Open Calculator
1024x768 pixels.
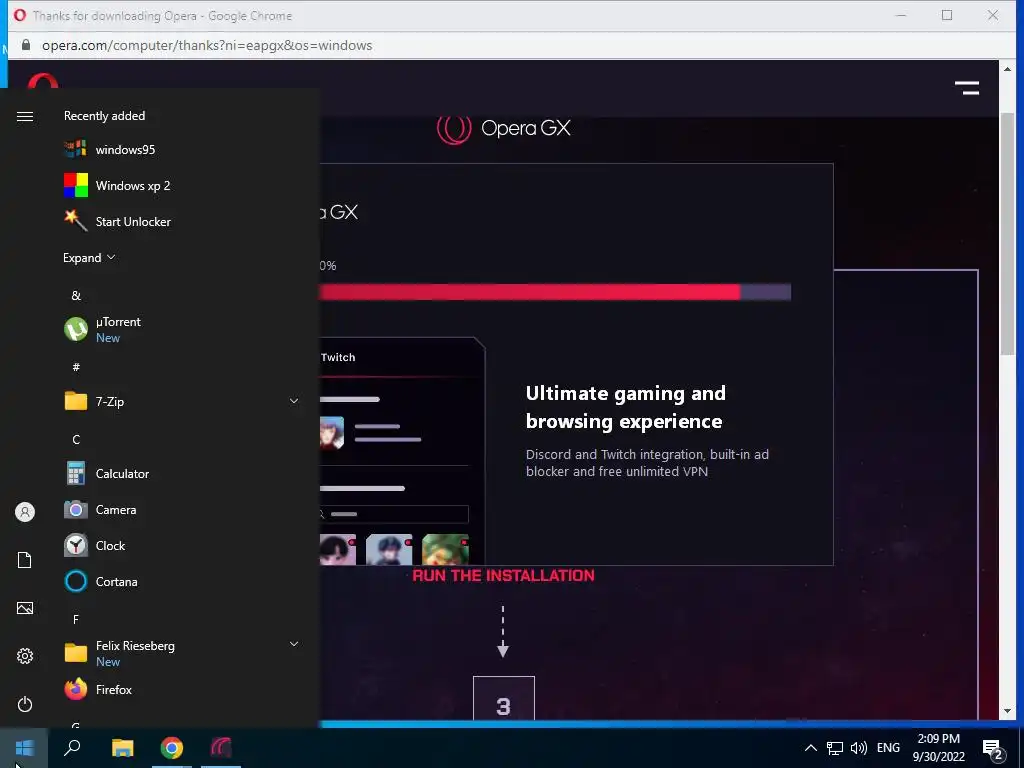click(180, 473)
